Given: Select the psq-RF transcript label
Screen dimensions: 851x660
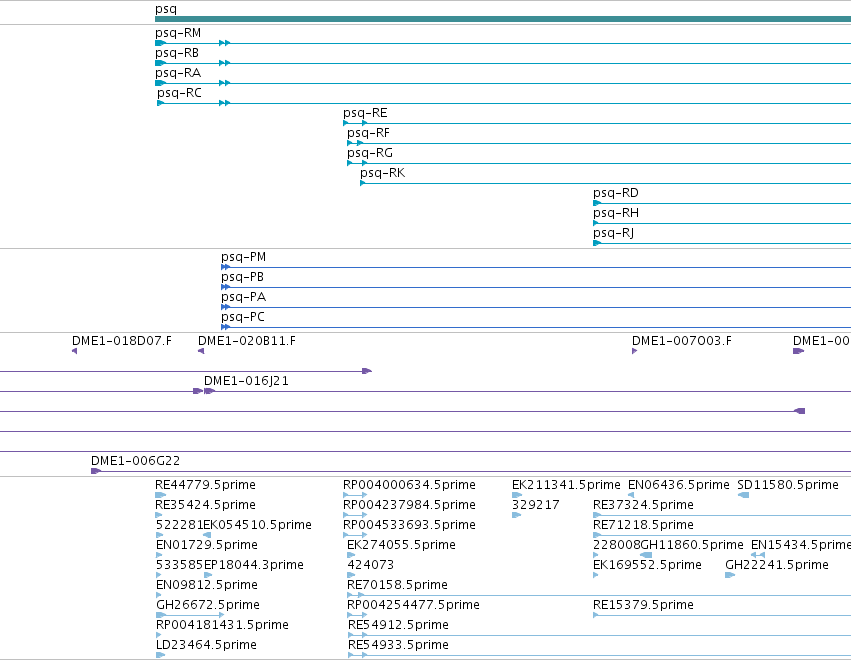Looking at the screenshot, I should pyautogui.click(x=368, y=133).
